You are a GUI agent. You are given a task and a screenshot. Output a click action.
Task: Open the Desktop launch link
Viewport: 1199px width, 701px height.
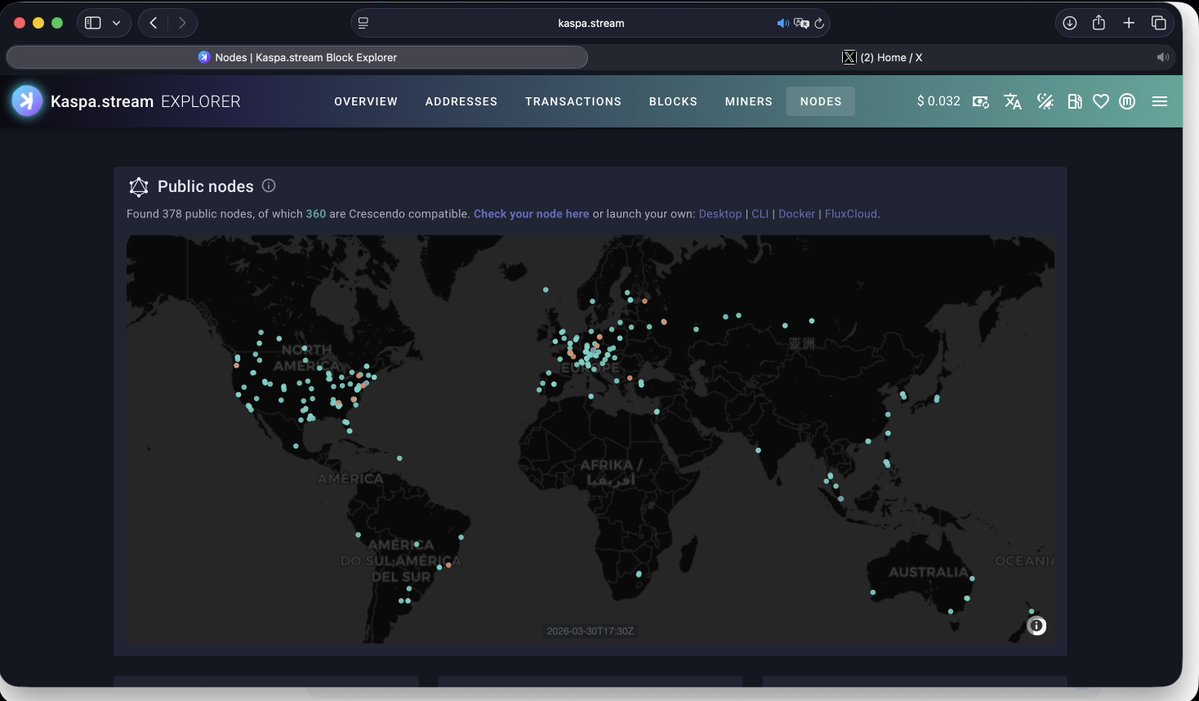point(720,214)
